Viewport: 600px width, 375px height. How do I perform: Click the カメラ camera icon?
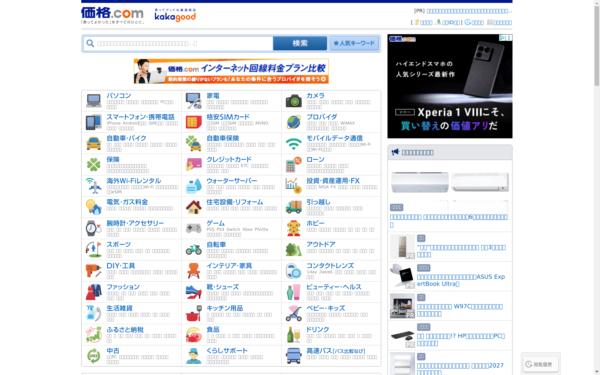293,101
